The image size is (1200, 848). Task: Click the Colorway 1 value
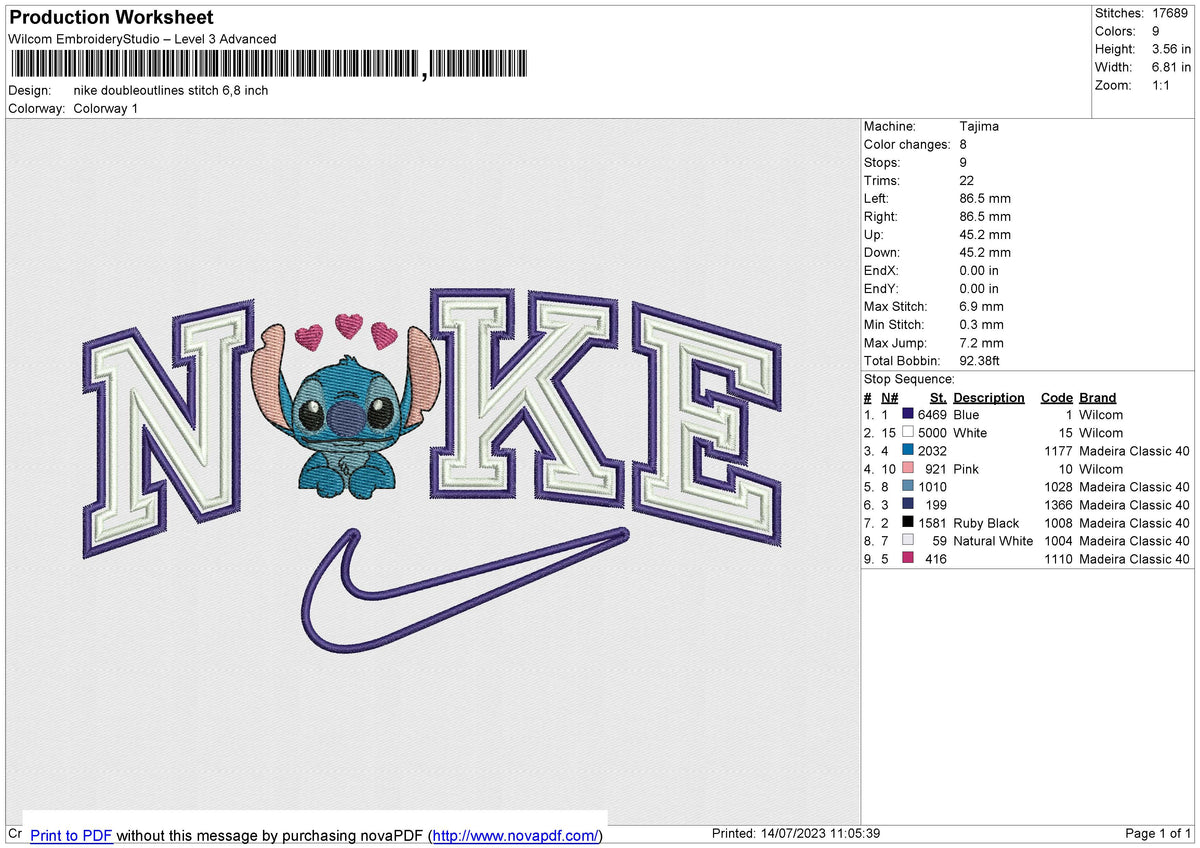point(106,109)
